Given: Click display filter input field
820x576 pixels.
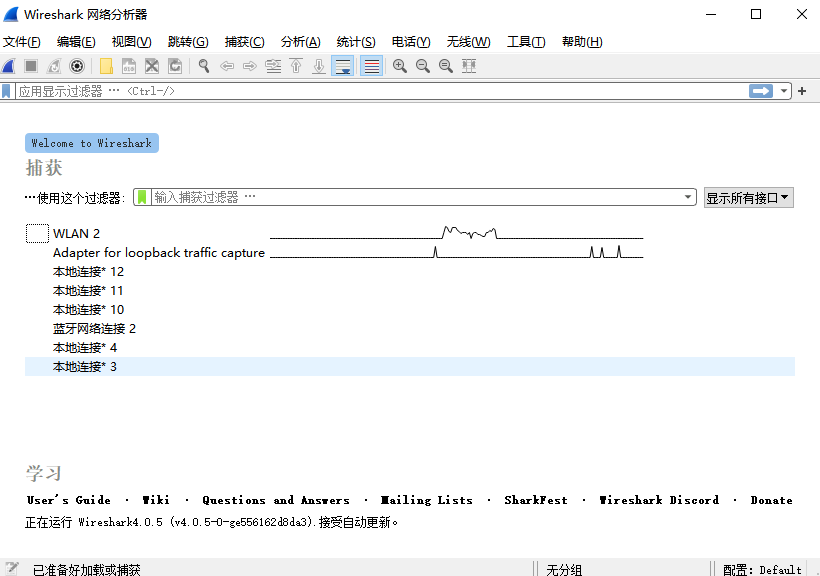Looking at the screenshot, I should tap(382, 91).
